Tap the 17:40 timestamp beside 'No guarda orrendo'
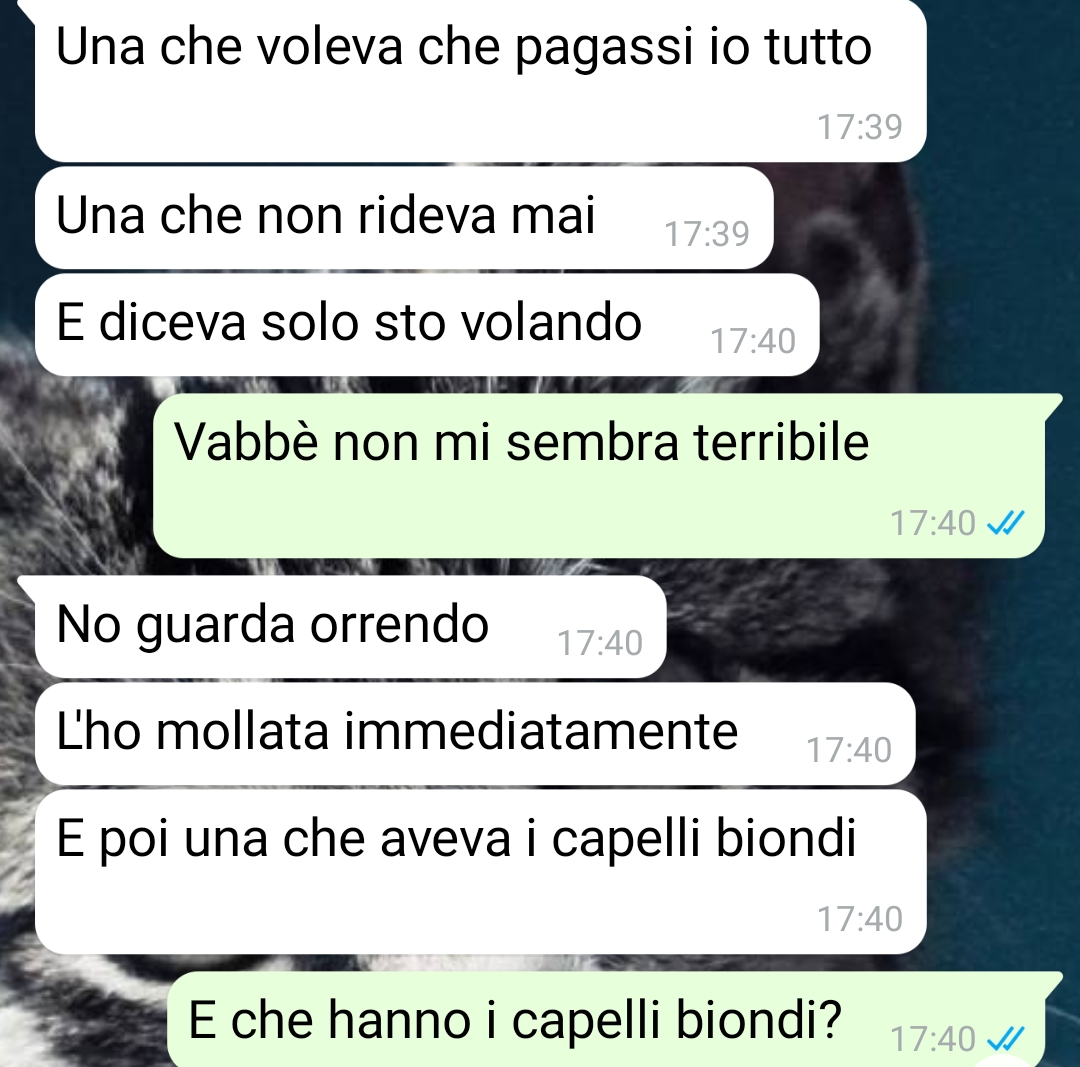 tap(600, 643)
